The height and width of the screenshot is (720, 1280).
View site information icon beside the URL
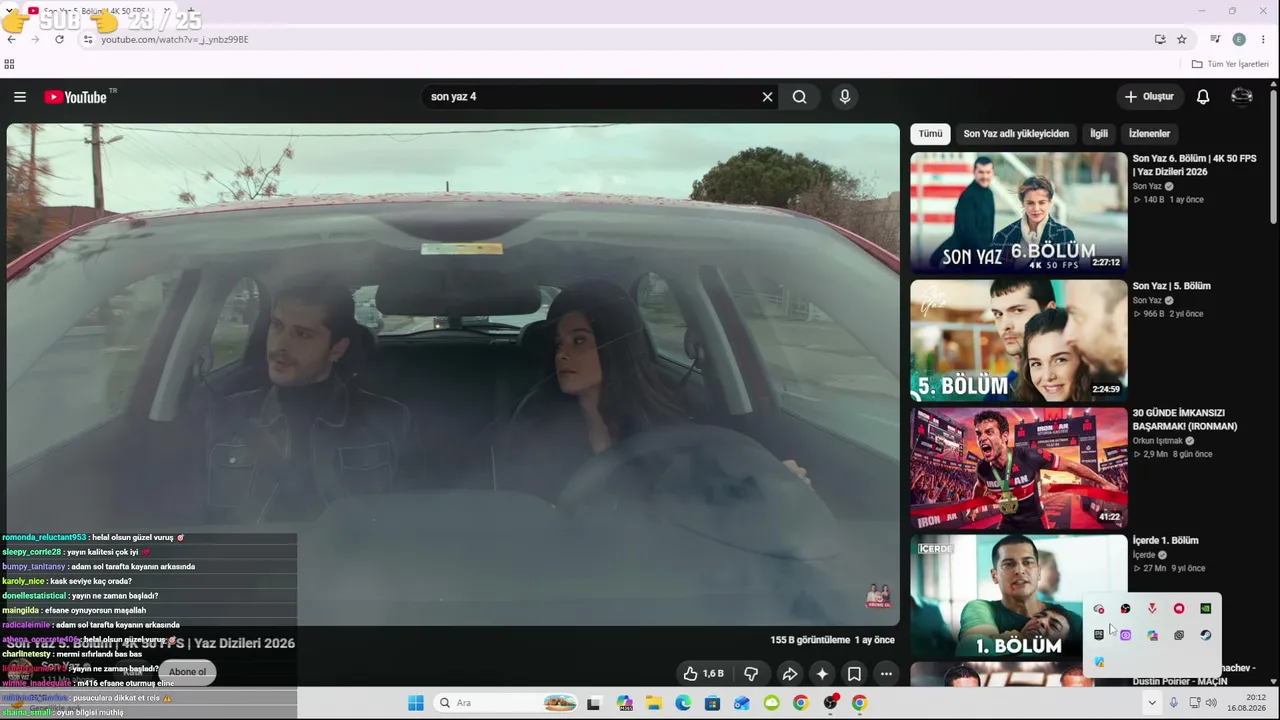tap(88, 39)
